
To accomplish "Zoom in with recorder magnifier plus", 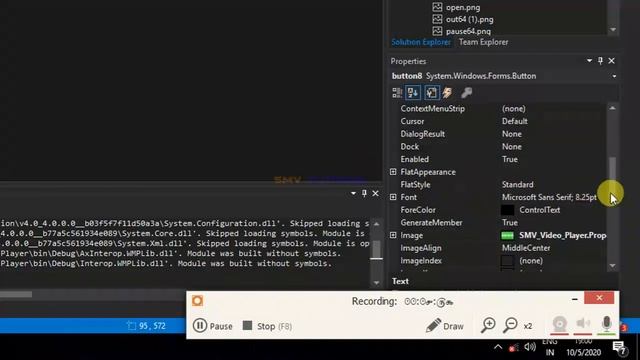I will click(488, 325).
